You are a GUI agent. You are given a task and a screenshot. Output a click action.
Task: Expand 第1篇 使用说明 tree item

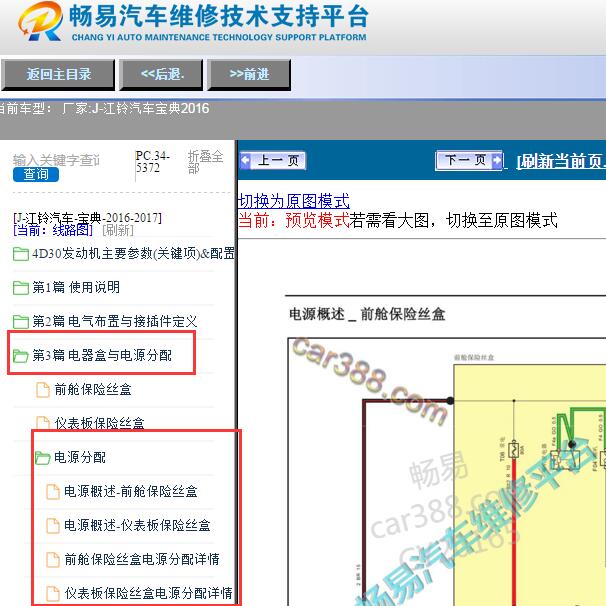[76, 288]
